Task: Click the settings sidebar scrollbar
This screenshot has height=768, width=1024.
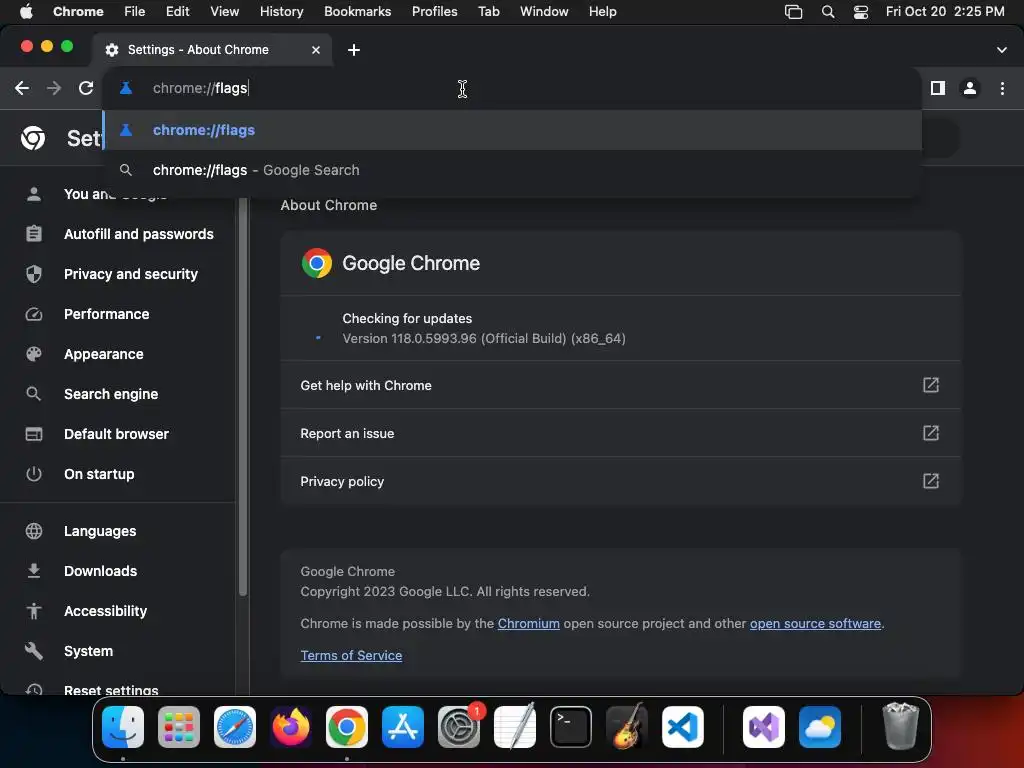Action: point(243,397)
